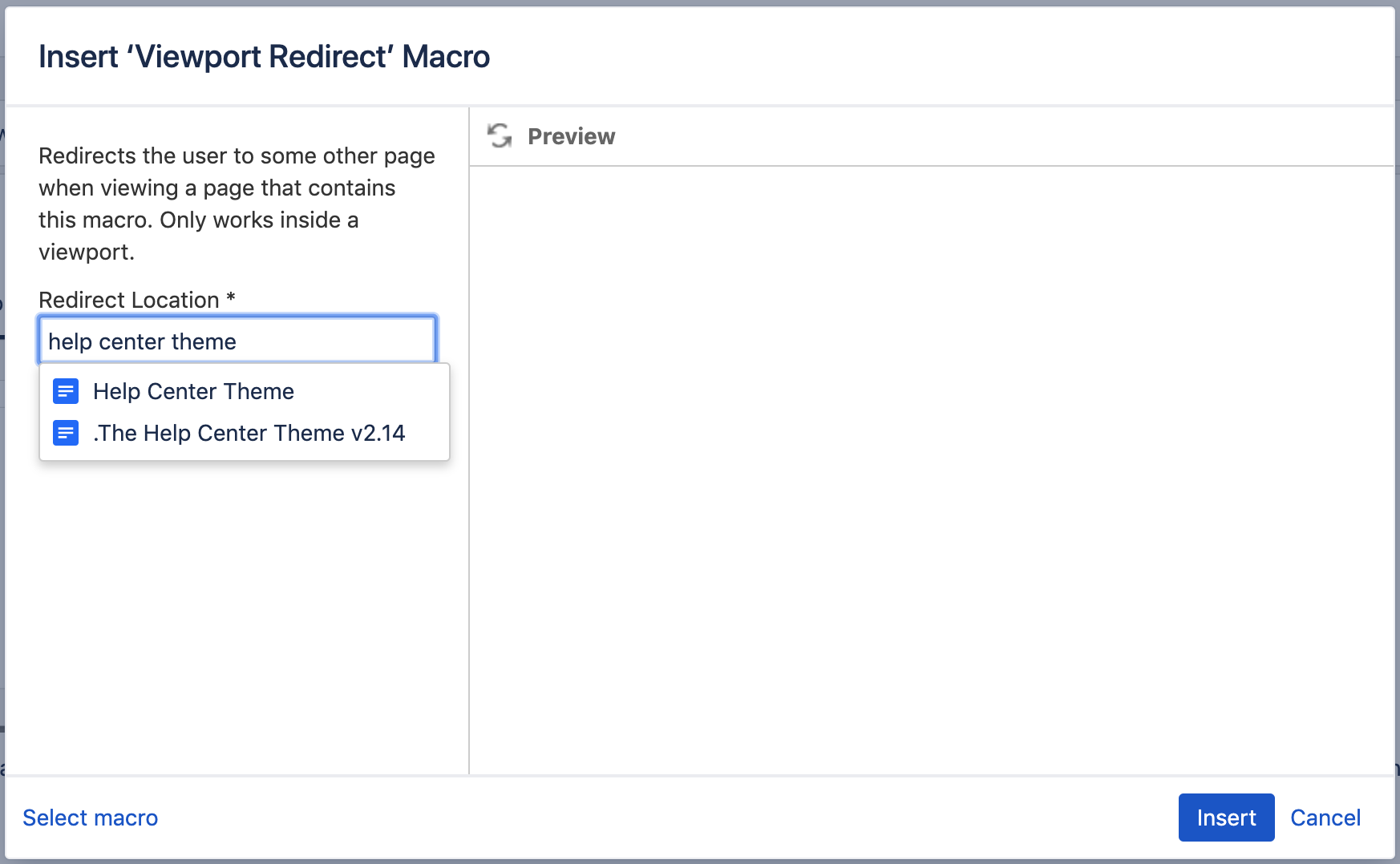Click empty space below the suggestions list

click(x=237, y=609)
